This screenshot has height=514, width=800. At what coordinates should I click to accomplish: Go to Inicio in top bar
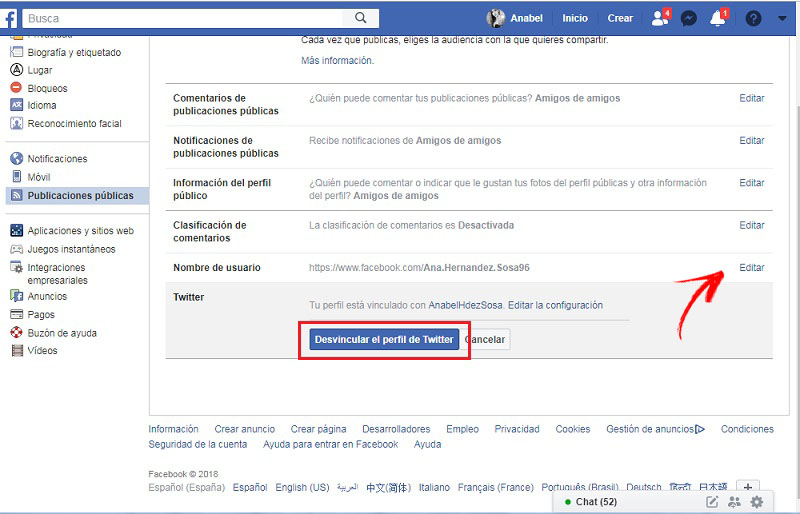575,18
